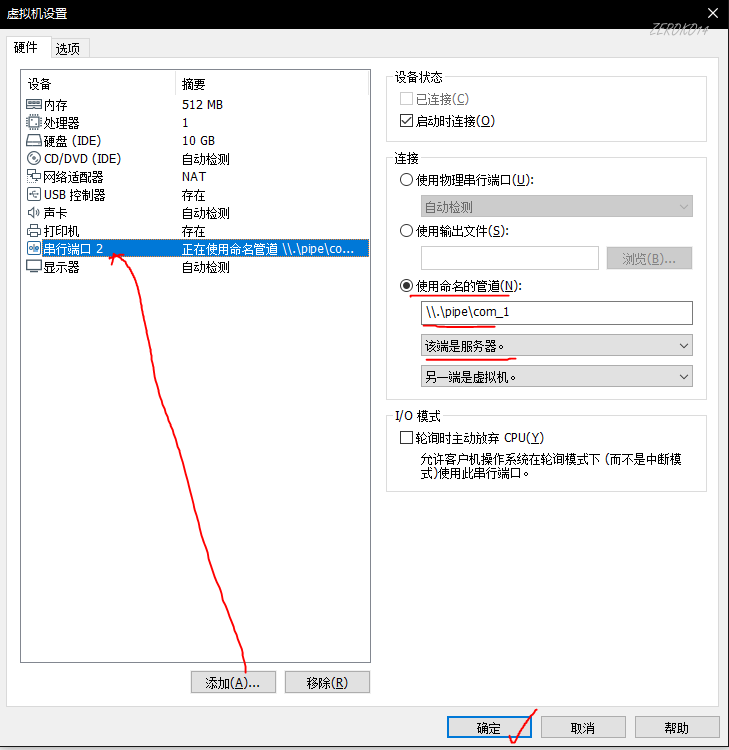This screenshot has height=750, width=729.
Task: Select 使用输出文件 radio option
Action: point(406,231)
